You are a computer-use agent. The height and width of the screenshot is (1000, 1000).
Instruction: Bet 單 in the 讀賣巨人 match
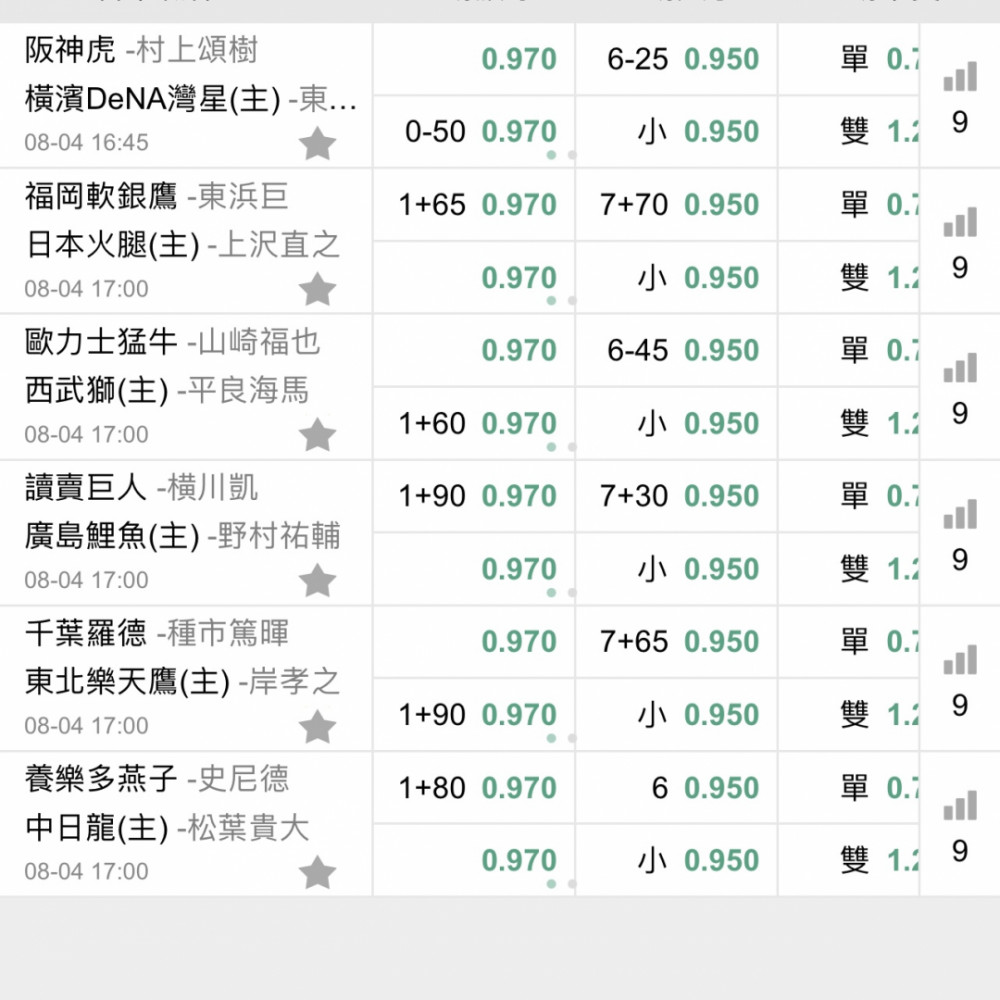pyautogui.click(x=849, y=496)
